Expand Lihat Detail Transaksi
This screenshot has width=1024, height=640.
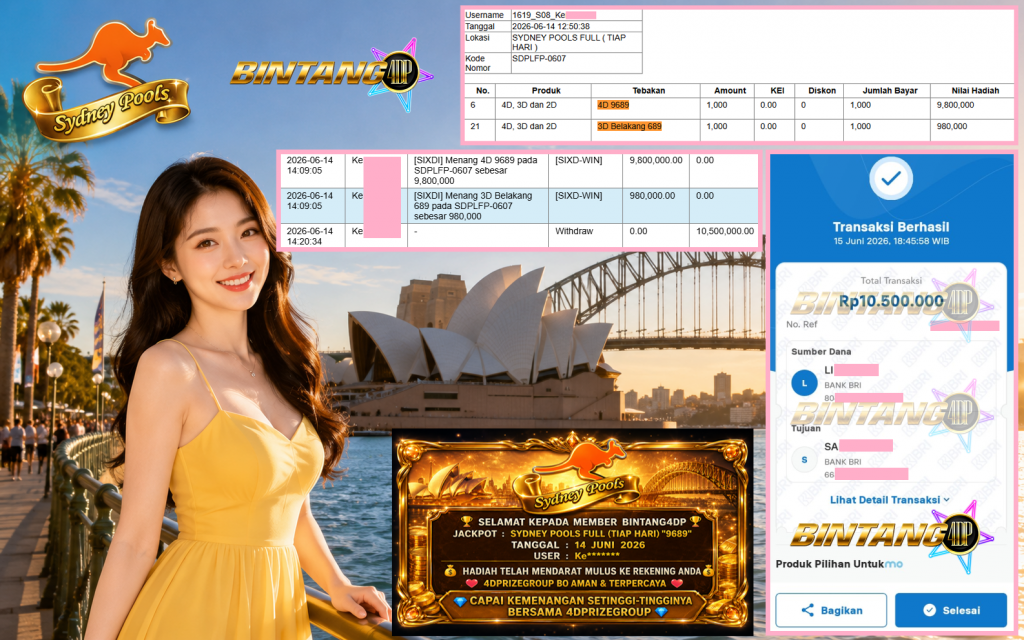(889, 500)
